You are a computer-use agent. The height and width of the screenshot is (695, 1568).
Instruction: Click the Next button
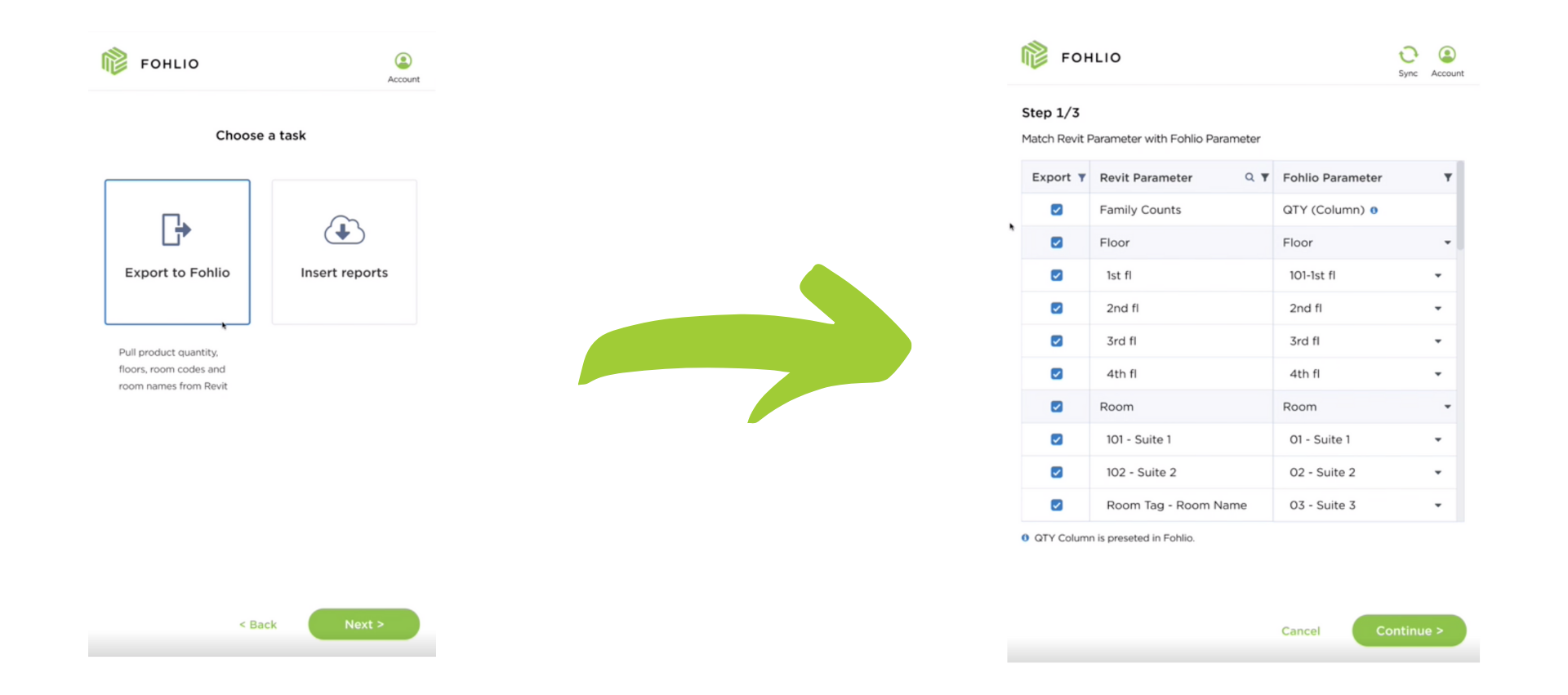(x=364, y=624)
